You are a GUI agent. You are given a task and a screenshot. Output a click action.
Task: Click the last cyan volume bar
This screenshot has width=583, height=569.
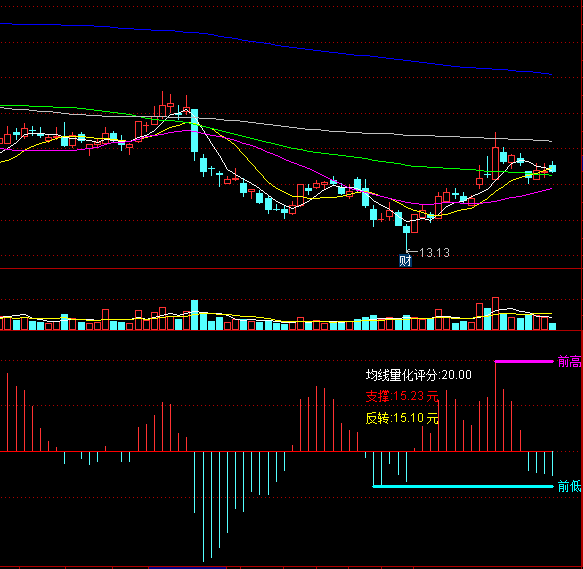(x=553, y=327)
